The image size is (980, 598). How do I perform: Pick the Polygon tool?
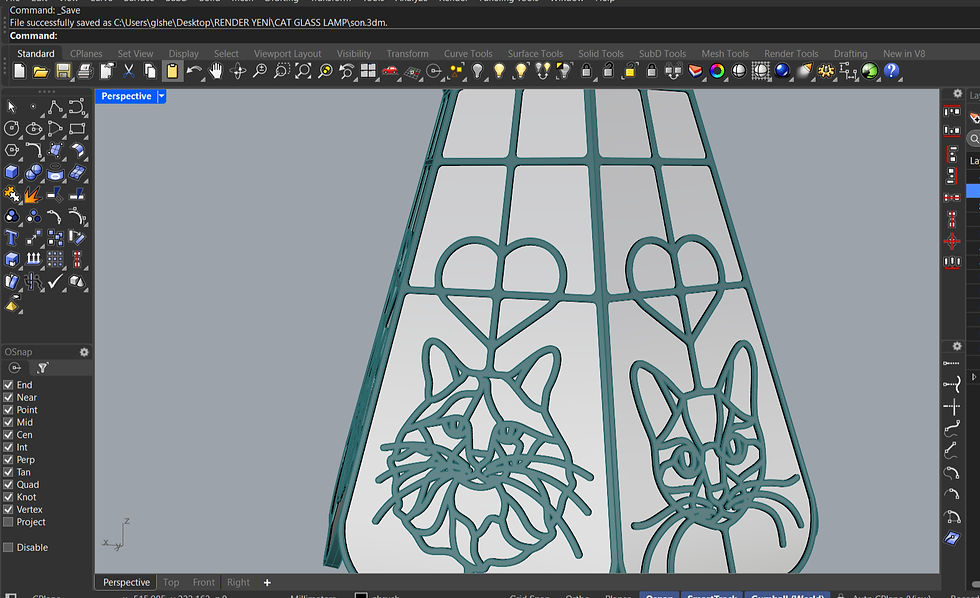pos(11,151)
